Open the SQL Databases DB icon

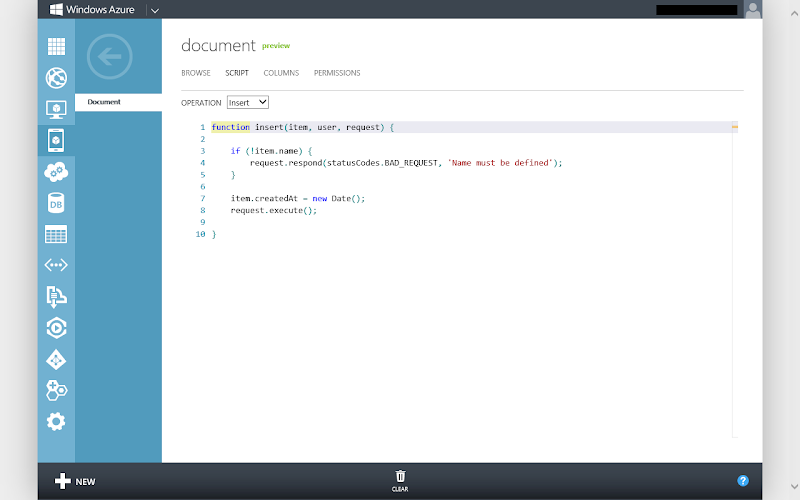click(x=56, y=203)
